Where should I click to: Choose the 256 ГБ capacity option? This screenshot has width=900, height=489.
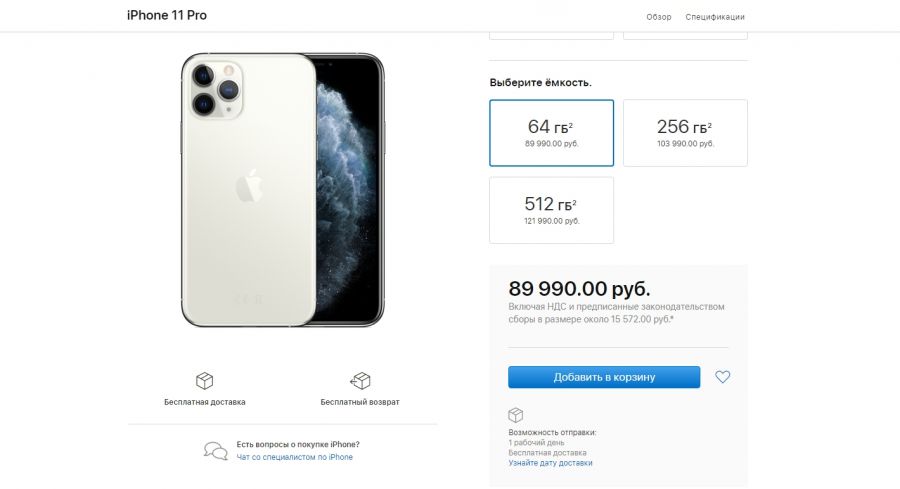685,133
